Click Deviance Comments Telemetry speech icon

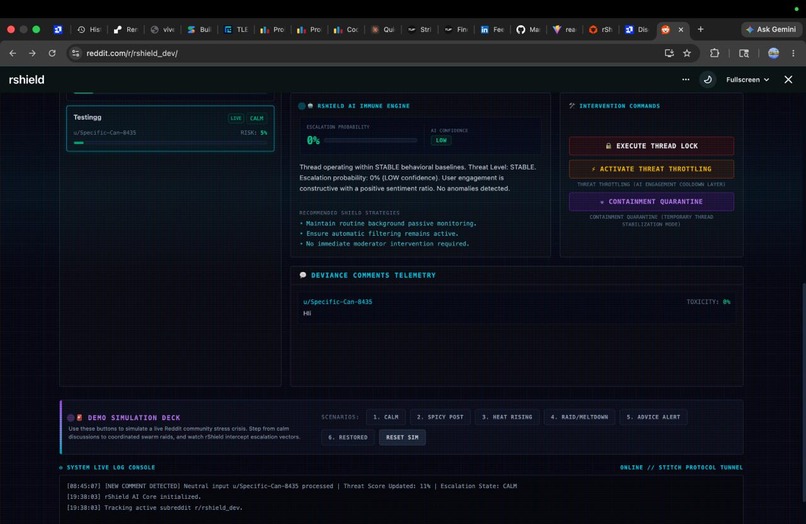click(x=303, y=275)
